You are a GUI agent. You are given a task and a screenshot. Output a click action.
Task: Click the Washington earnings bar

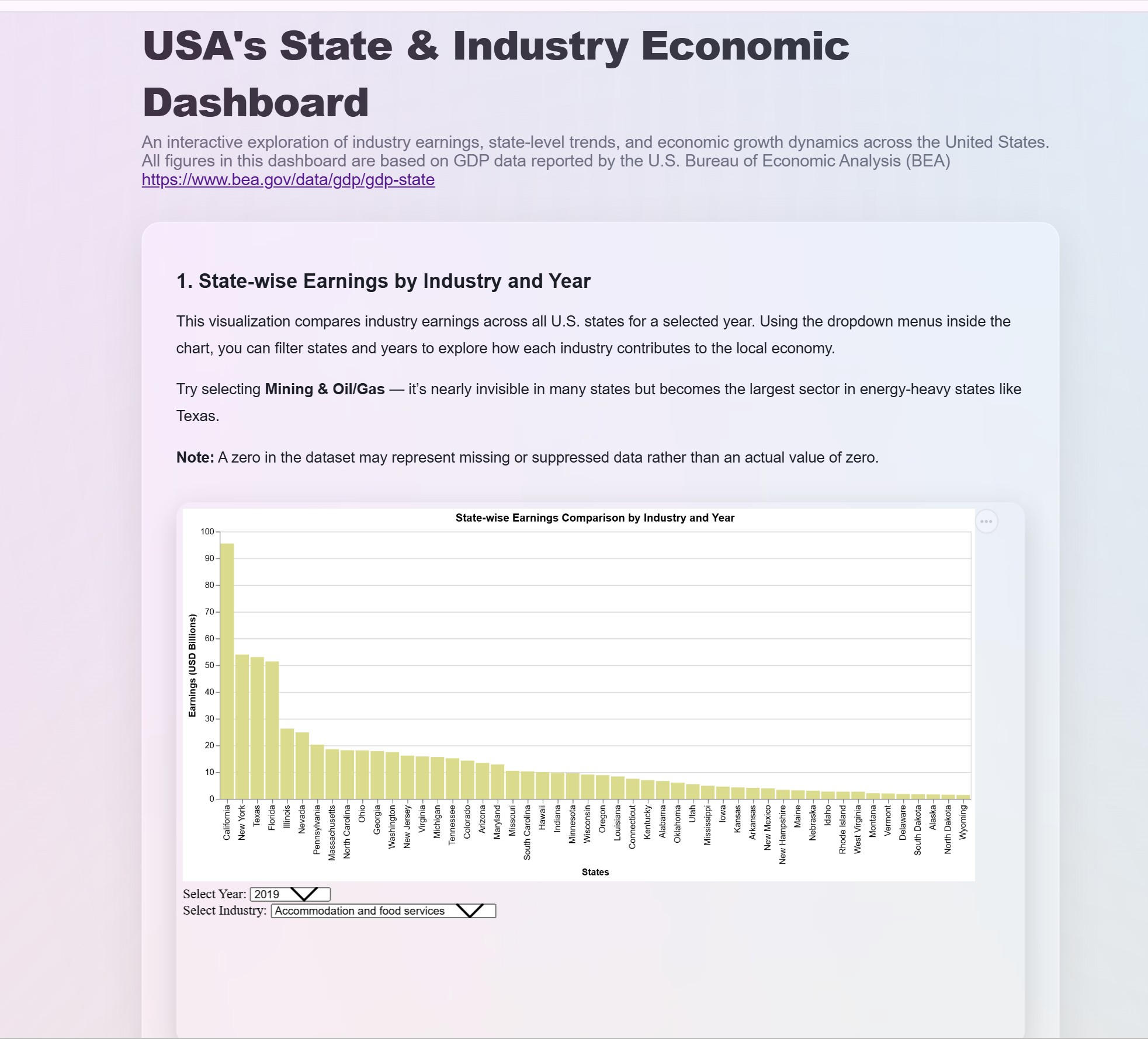point(392,776)
